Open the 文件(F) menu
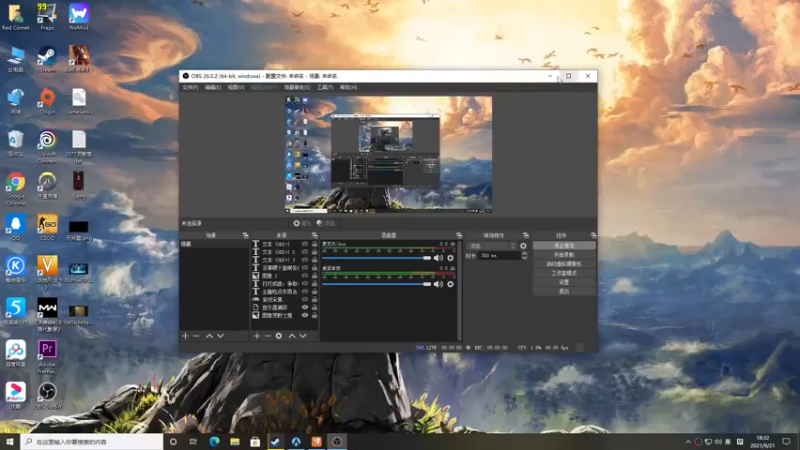Viewport: 800px width, 450px height. click(x=190, y=88)
